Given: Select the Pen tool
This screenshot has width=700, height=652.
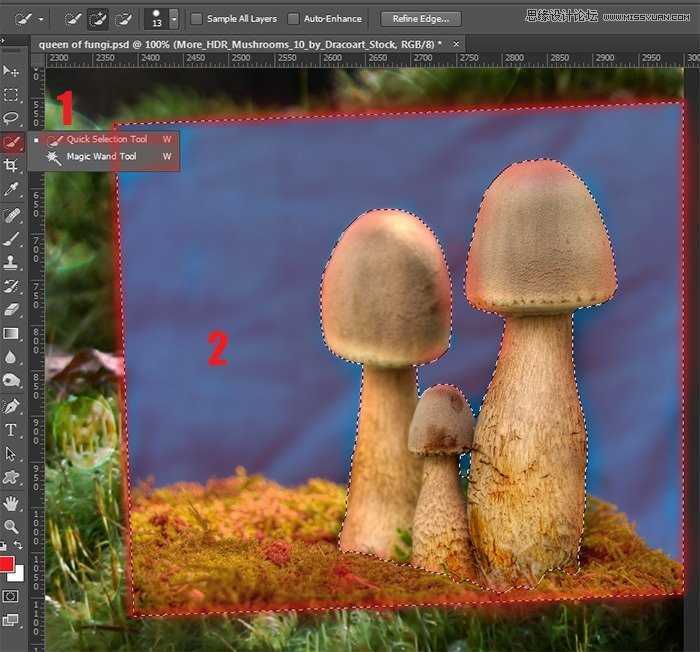Looking at the screenshot, I should (11, 406).
